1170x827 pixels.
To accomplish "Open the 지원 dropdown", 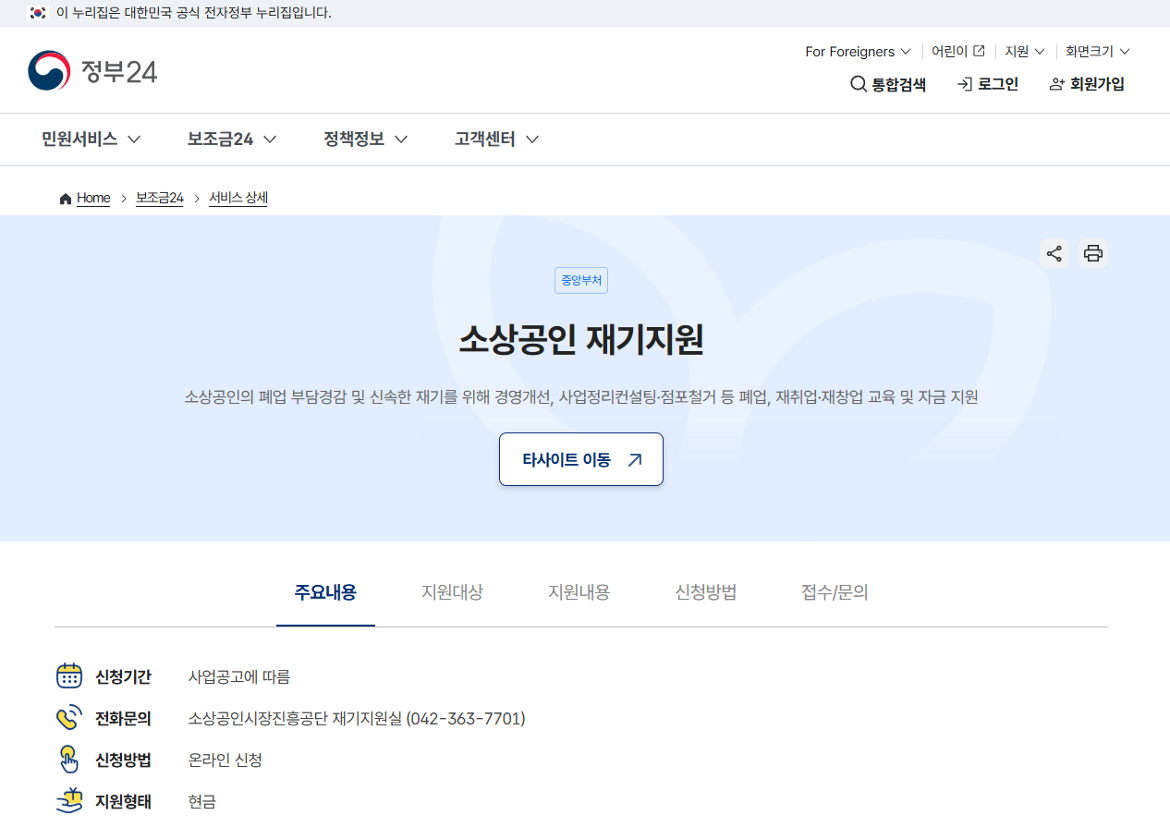I will [x=1022, y=51].
